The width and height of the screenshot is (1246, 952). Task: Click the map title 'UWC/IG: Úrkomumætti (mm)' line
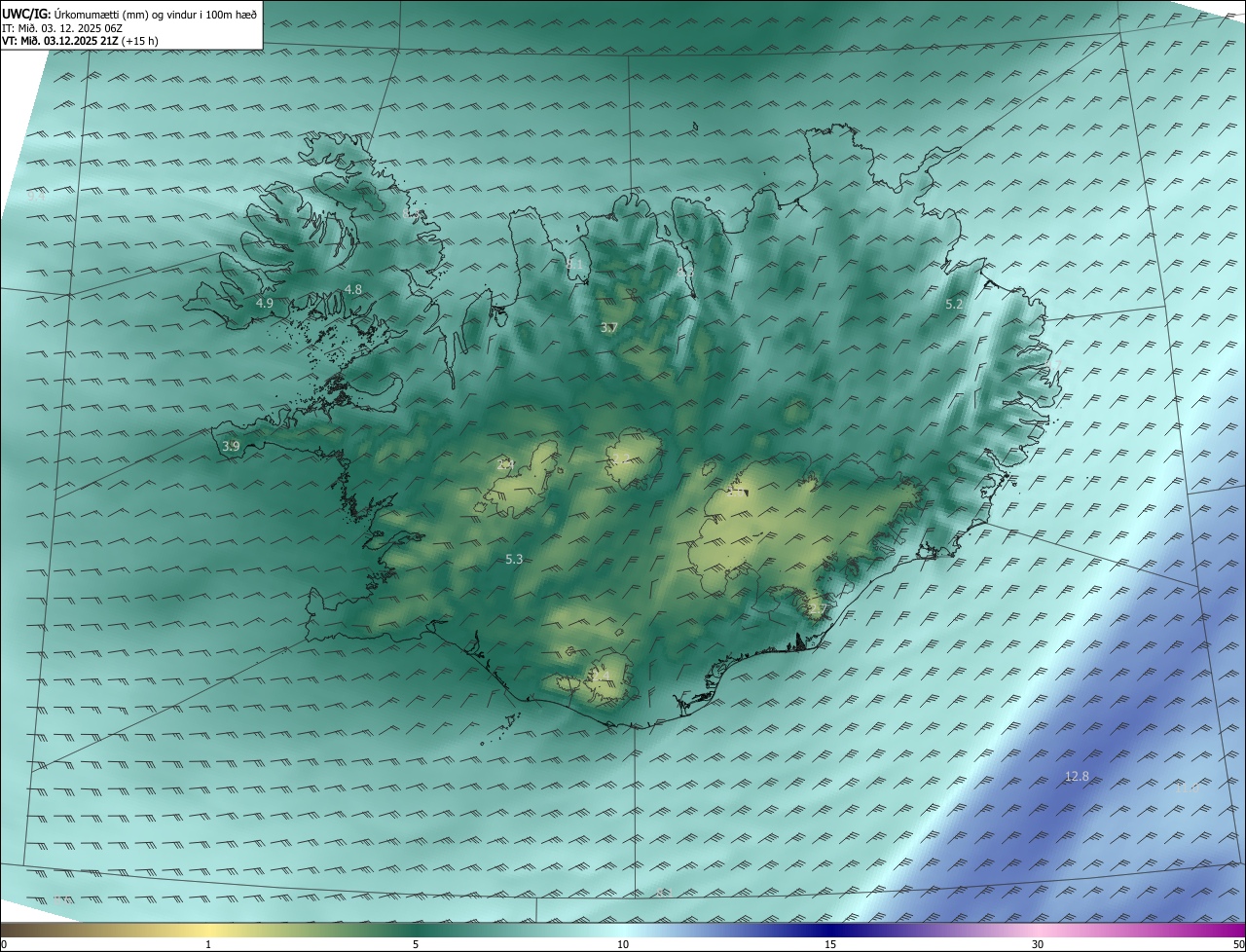coord(129,14)
